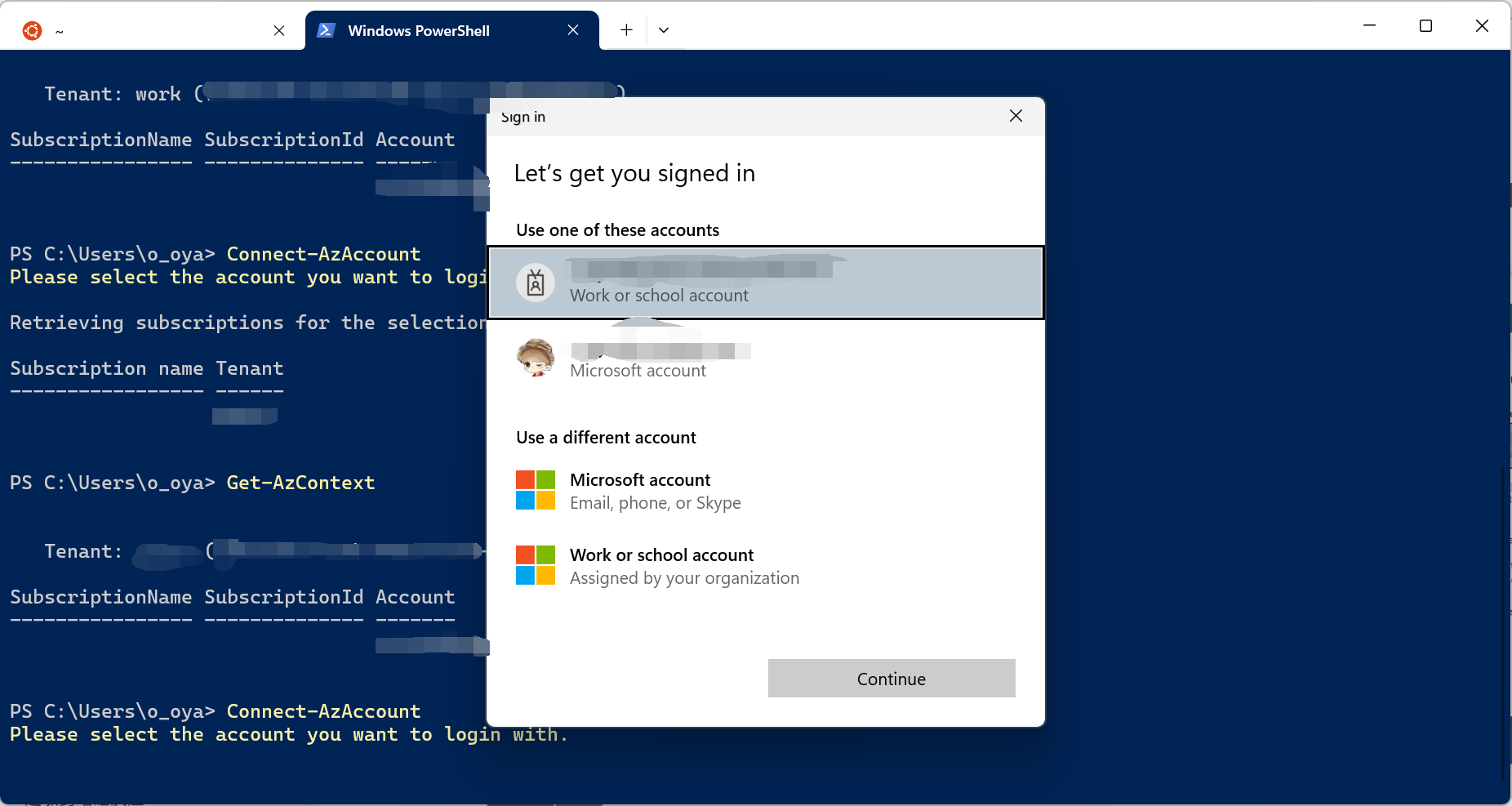
Task: Click the "Use one of these accounts" label
Action: pyautogui.click(x=617, y=230)
